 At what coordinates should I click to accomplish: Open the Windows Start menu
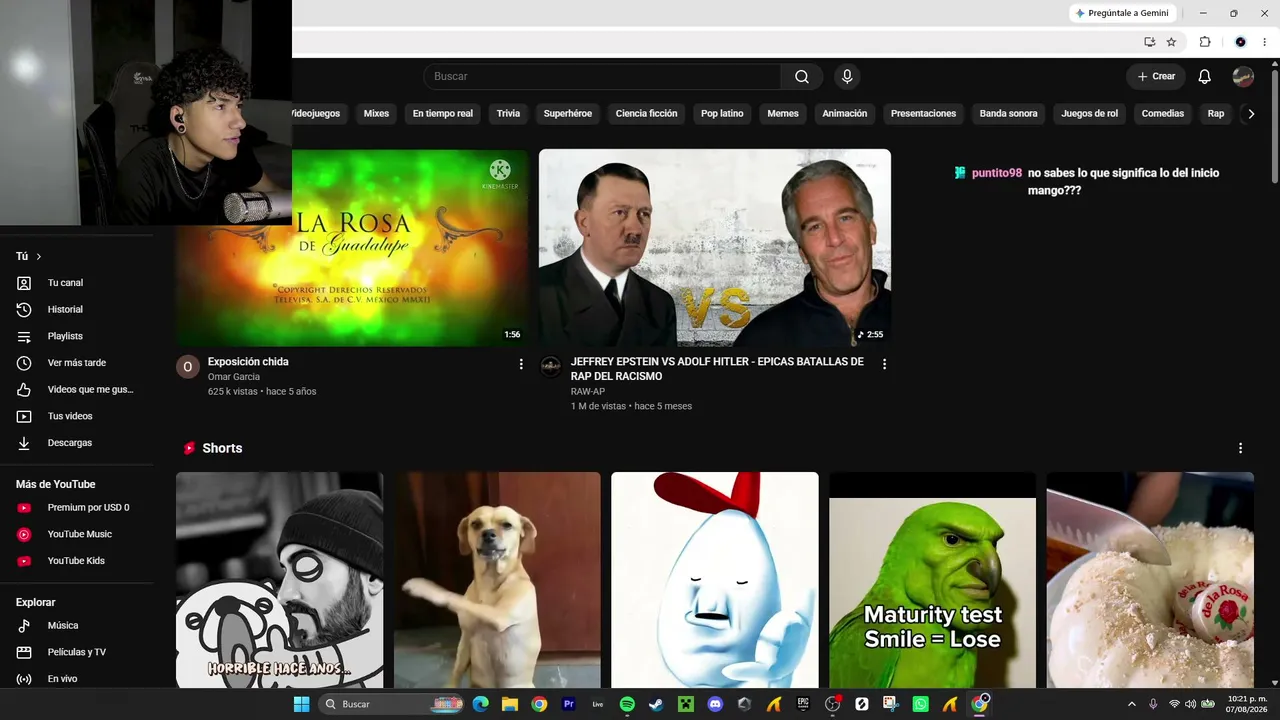[301, 704]
